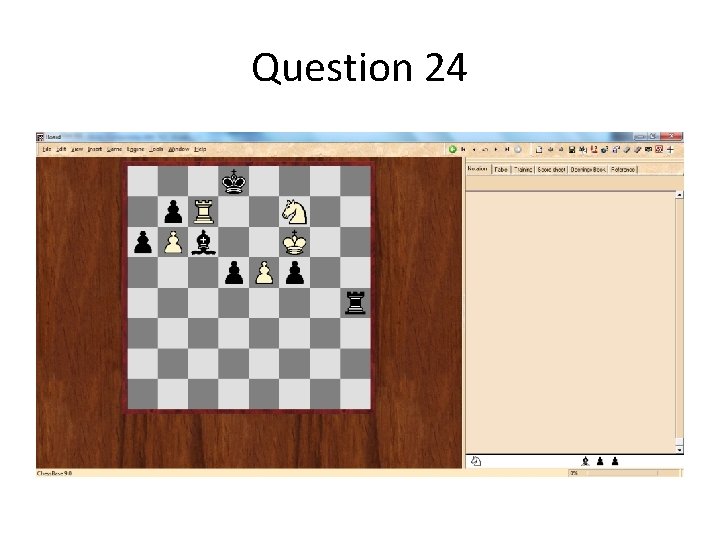Click the knight icon below notation pane
720x540 pixels.
(476, 461)
